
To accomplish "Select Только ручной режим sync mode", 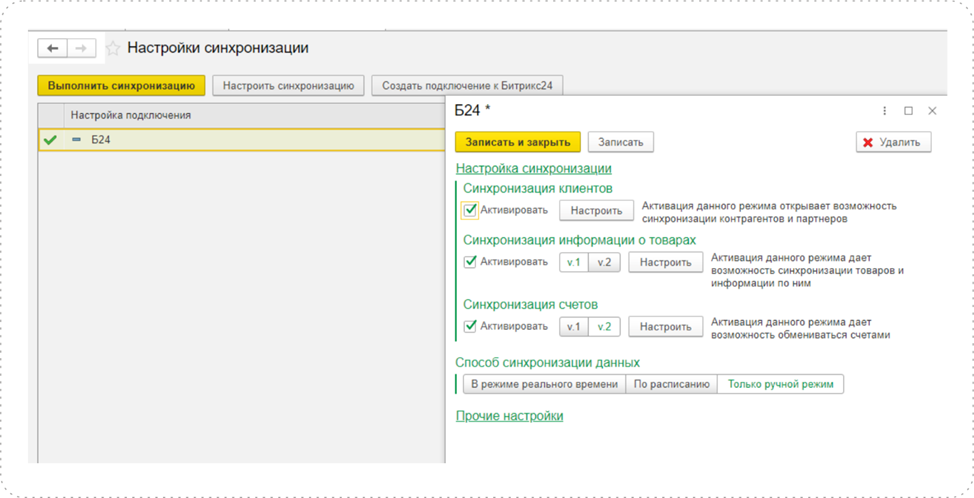I will (x=781, y=384).
